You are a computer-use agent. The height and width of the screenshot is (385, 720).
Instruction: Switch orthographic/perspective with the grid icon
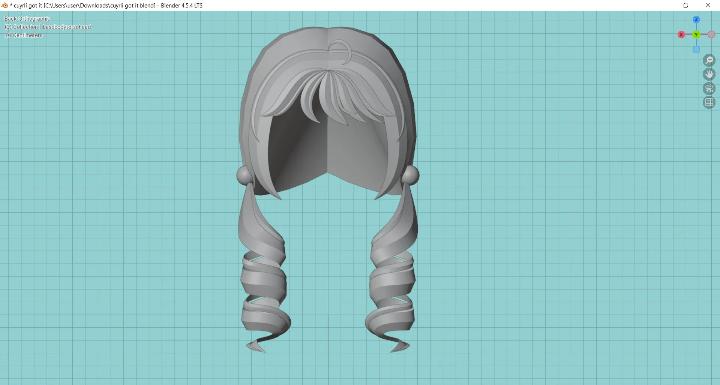point(709,102)
